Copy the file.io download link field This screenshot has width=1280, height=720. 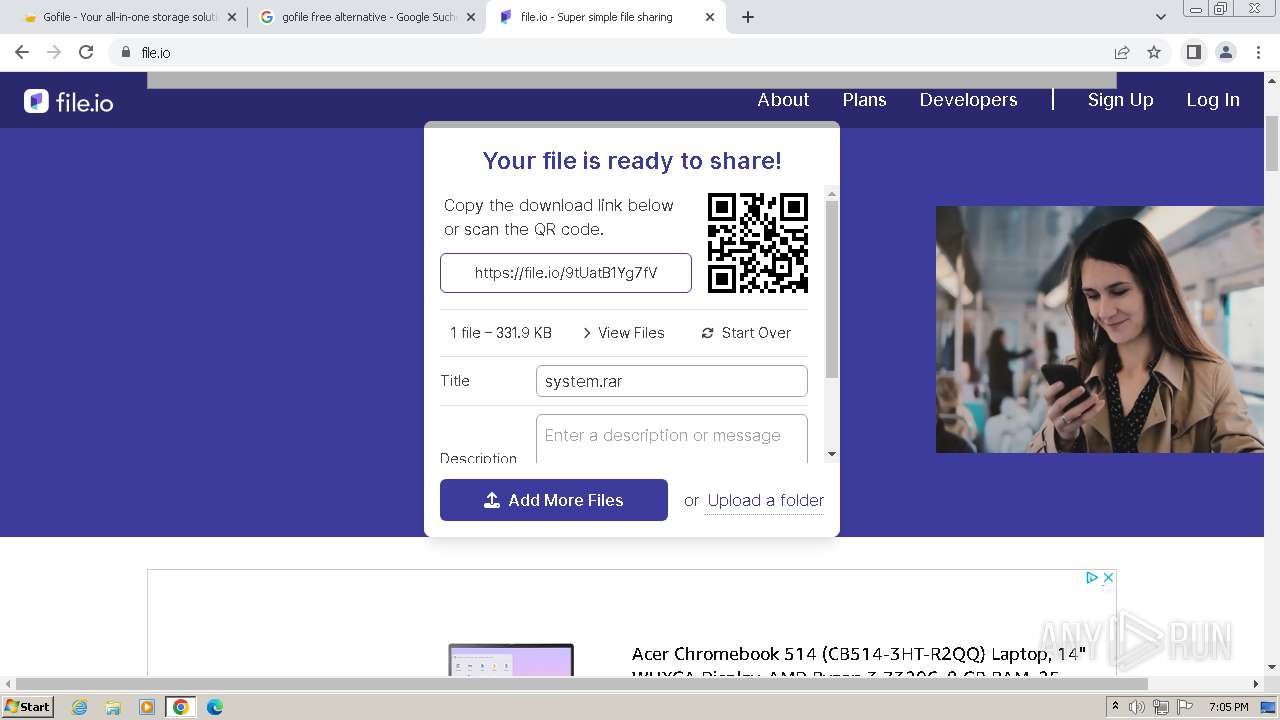click(x=566, y=273)
